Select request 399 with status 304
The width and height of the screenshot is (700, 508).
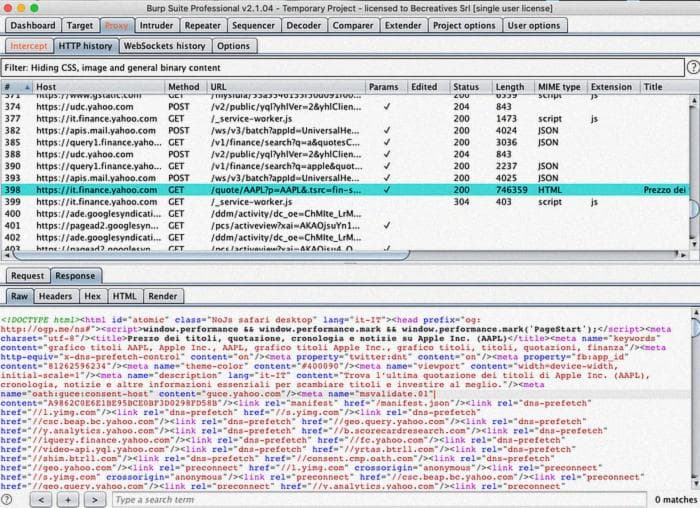pyautogui.click(x=345, y=202)
